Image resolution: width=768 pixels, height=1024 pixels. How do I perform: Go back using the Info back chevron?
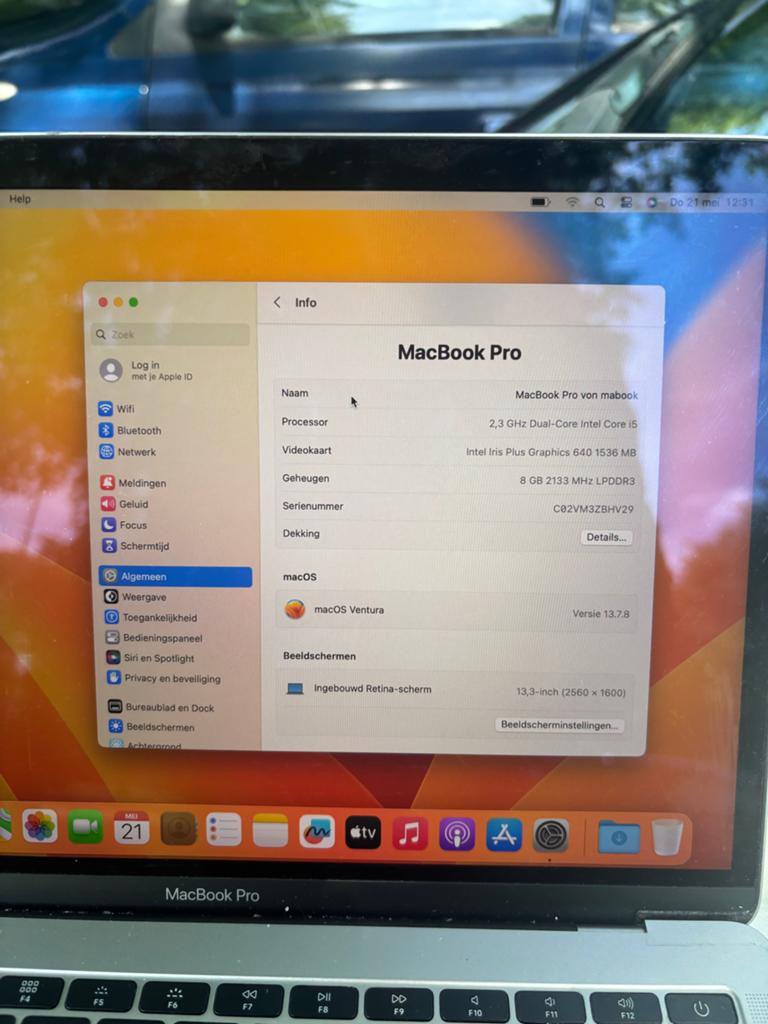tap(278, 302)
